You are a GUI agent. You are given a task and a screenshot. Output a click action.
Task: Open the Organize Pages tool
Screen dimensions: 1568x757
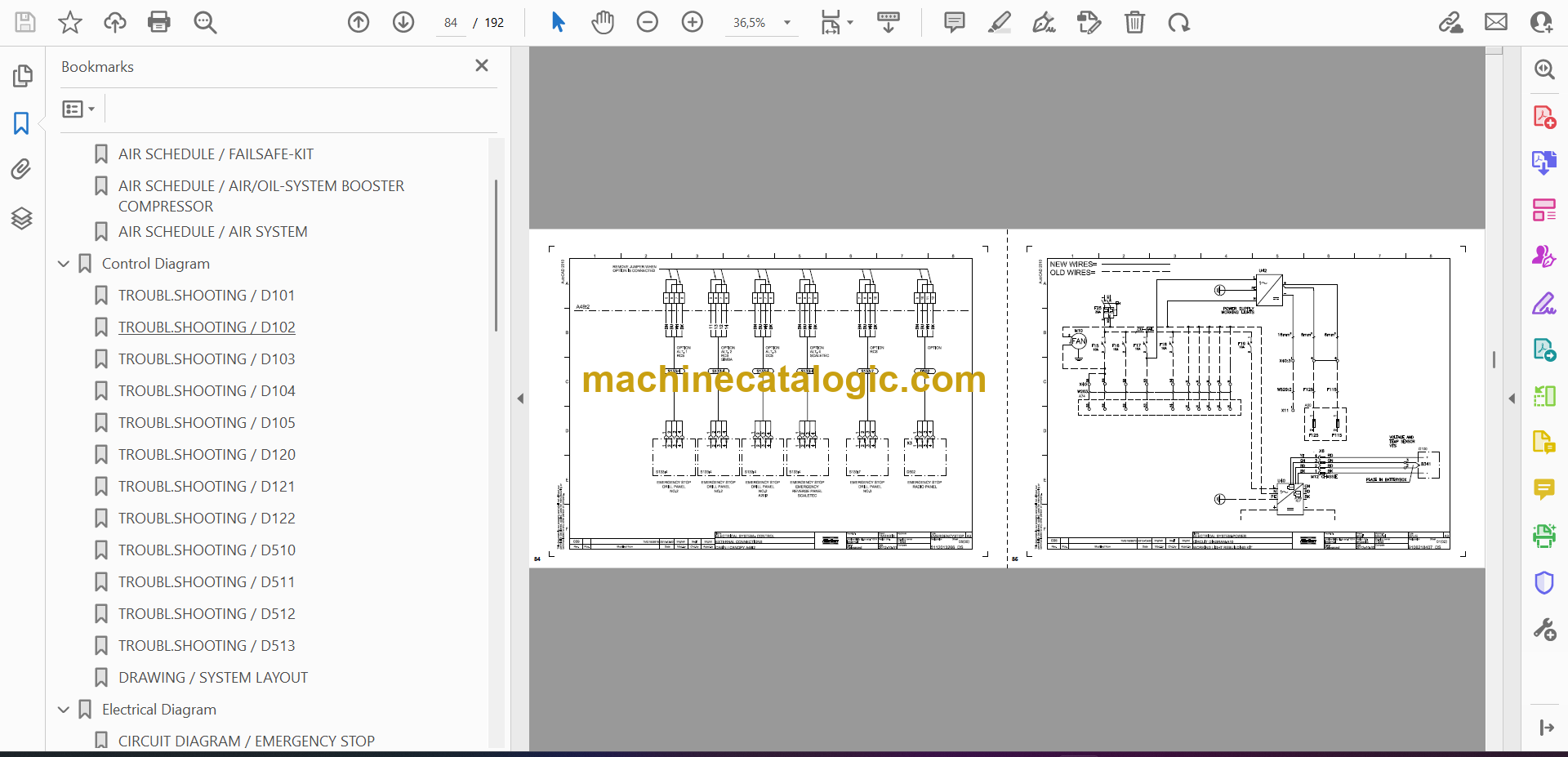point(1543,210)
